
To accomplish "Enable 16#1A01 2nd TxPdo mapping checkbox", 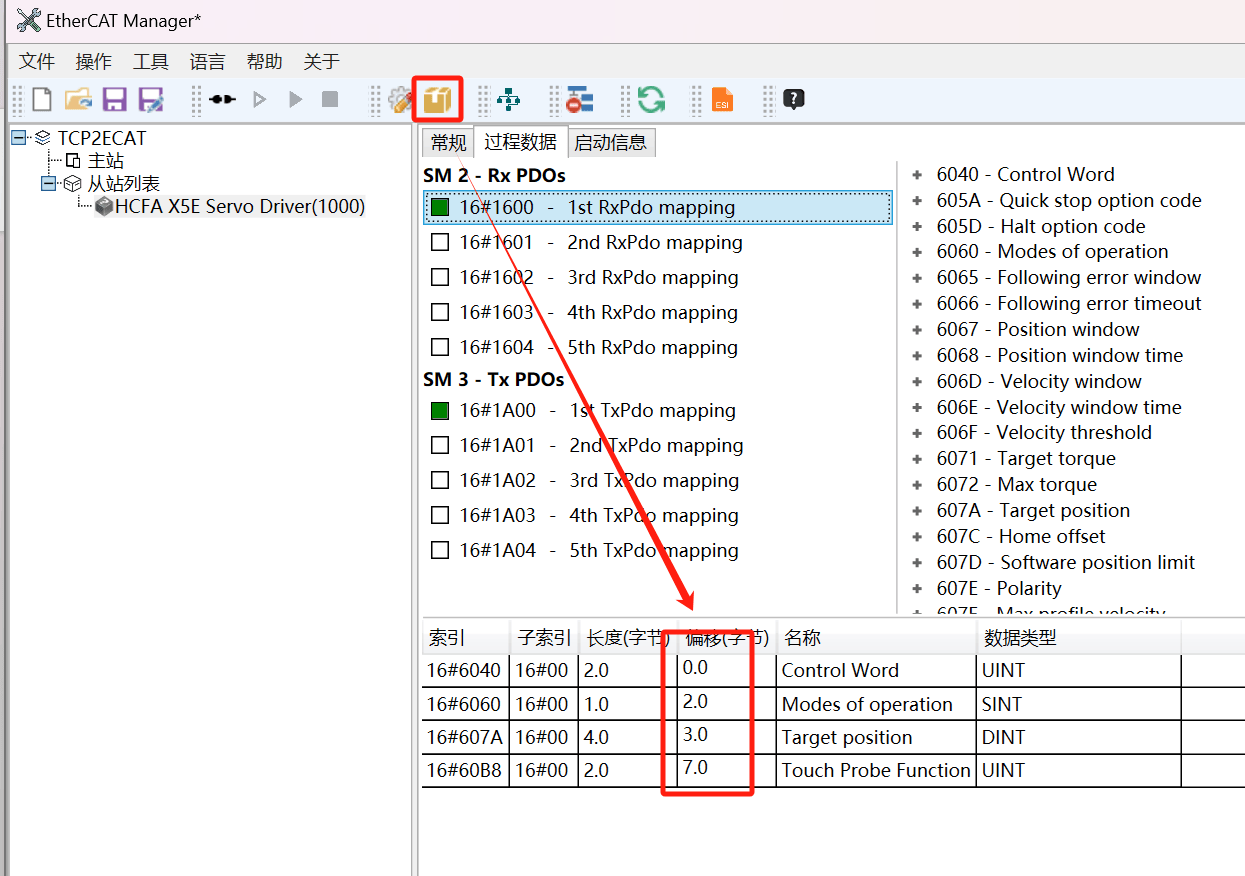I will pos(440,445).
